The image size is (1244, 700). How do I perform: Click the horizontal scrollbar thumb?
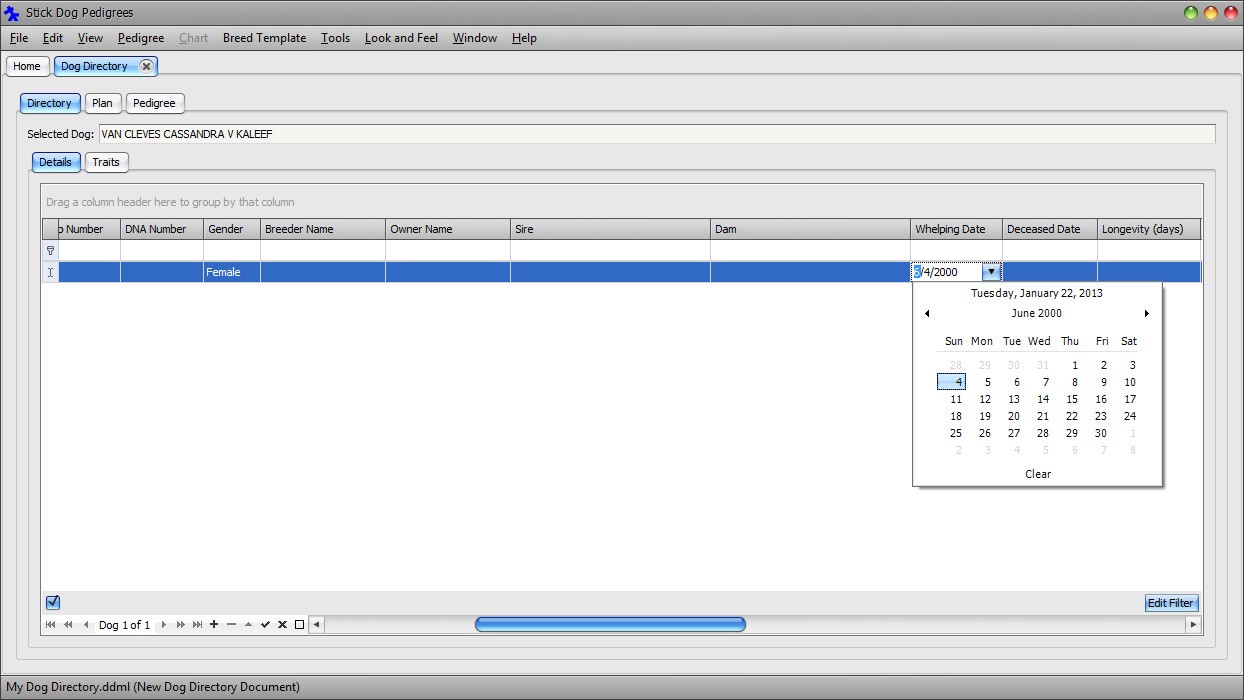click(x=610, y=625)
